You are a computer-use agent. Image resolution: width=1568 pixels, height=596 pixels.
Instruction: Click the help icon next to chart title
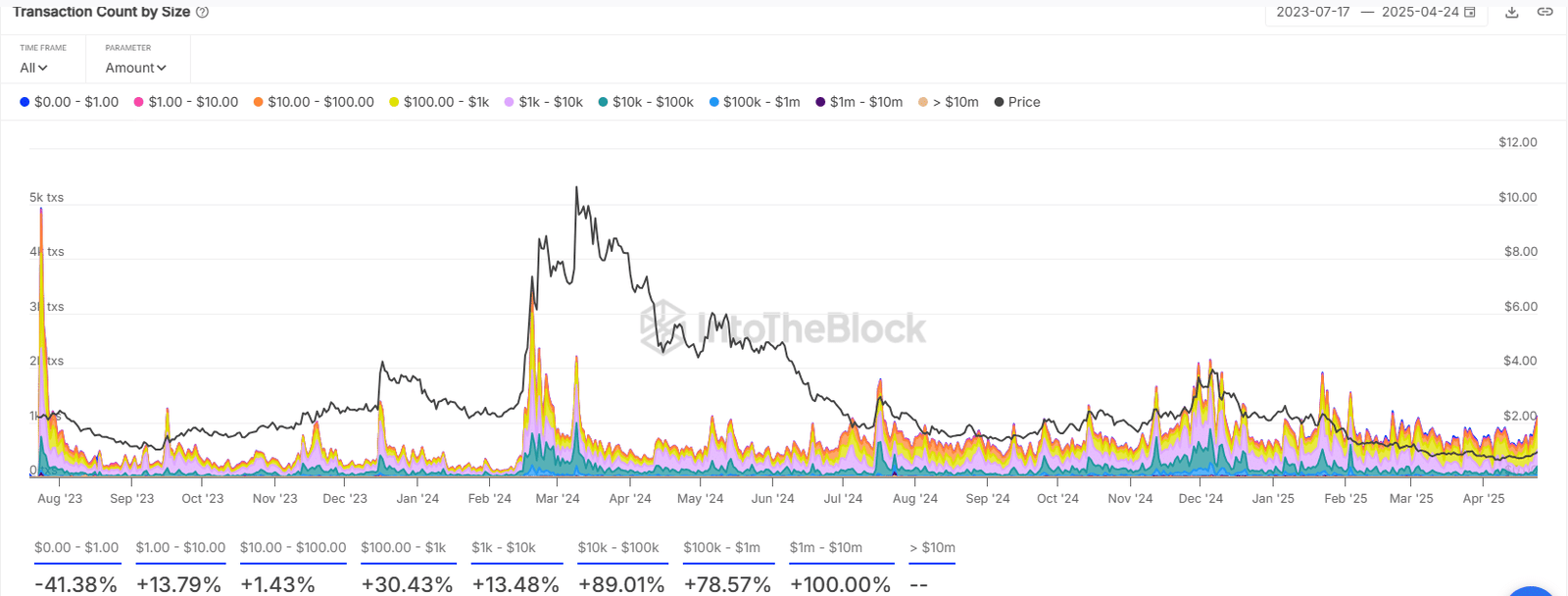click(x=202, y=12)
